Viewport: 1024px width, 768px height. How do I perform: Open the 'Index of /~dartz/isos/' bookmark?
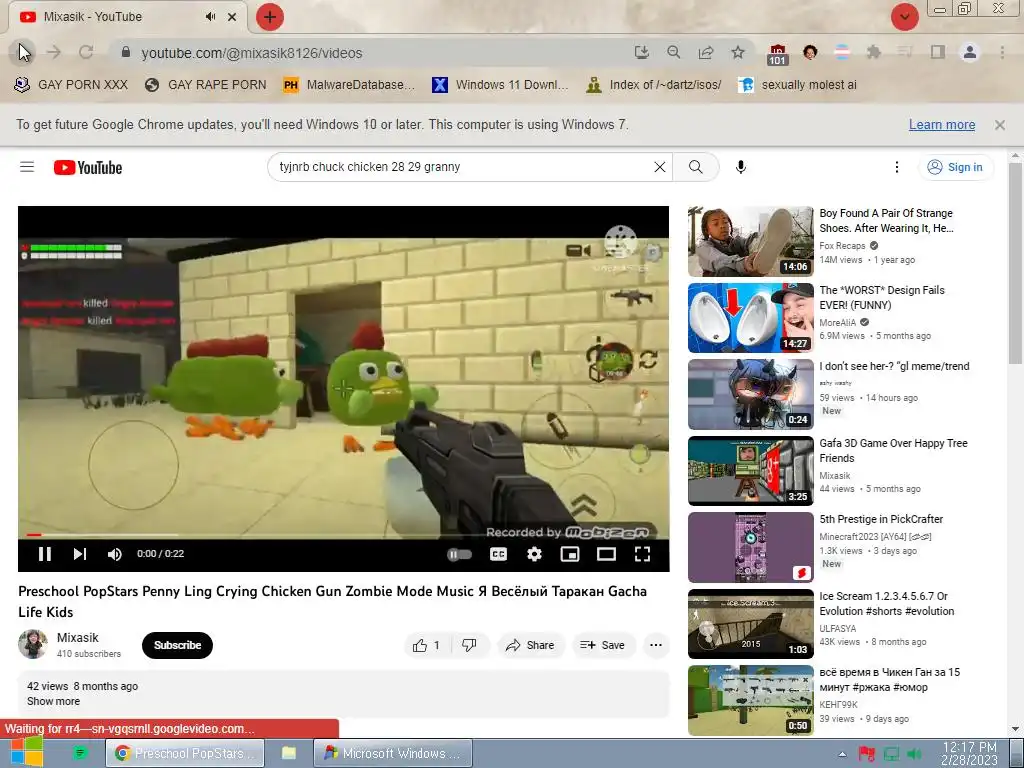654,85
